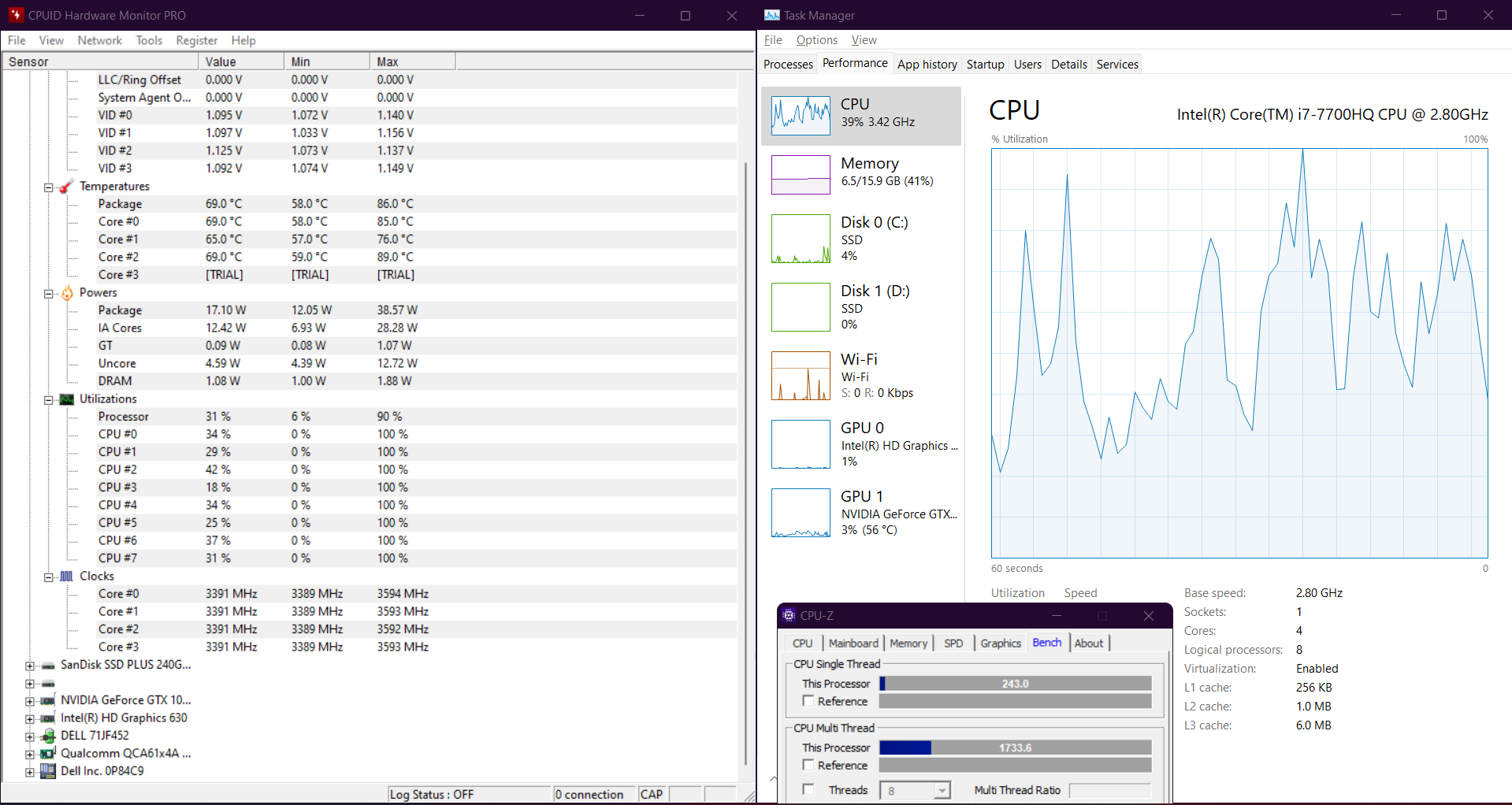Open the About tab in CPU-Z
This screenshot has height=805, width=1512.
click(1089, 644)
